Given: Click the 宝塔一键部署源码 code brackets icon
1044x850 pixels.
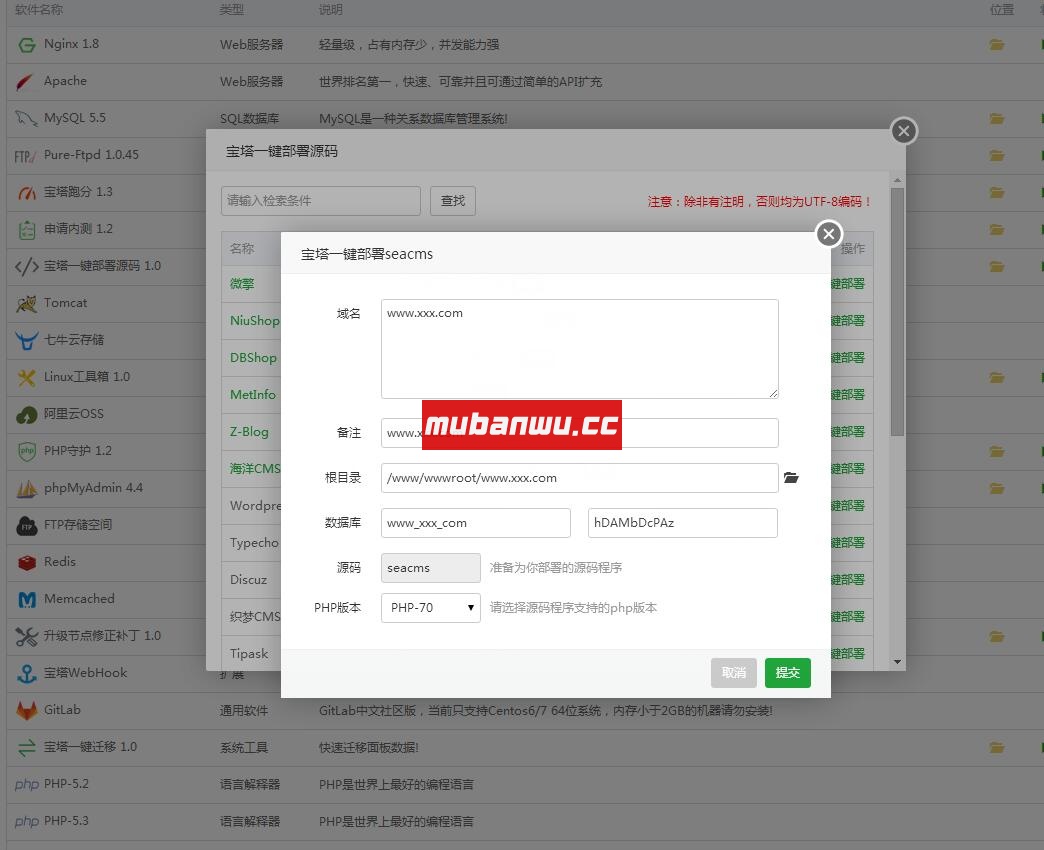Looking at the screenshot, I should [x=27, y=266].
